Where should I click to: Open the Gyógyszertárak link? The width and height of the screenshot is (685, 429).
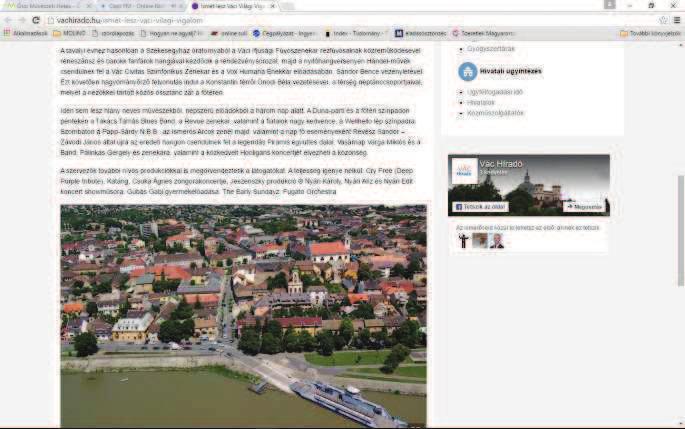pos(491,48)
